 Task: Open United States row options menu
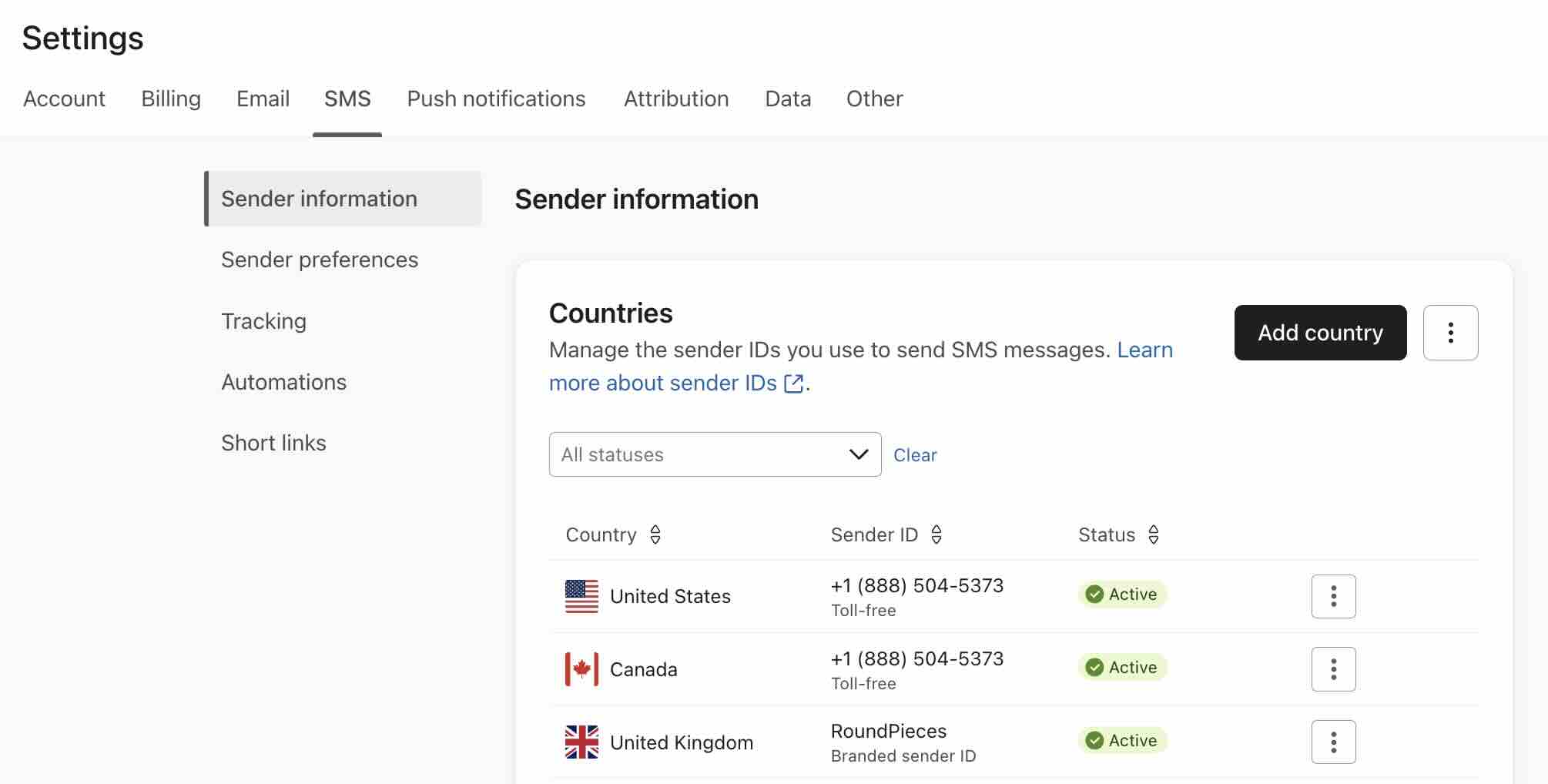[1333, 596]
